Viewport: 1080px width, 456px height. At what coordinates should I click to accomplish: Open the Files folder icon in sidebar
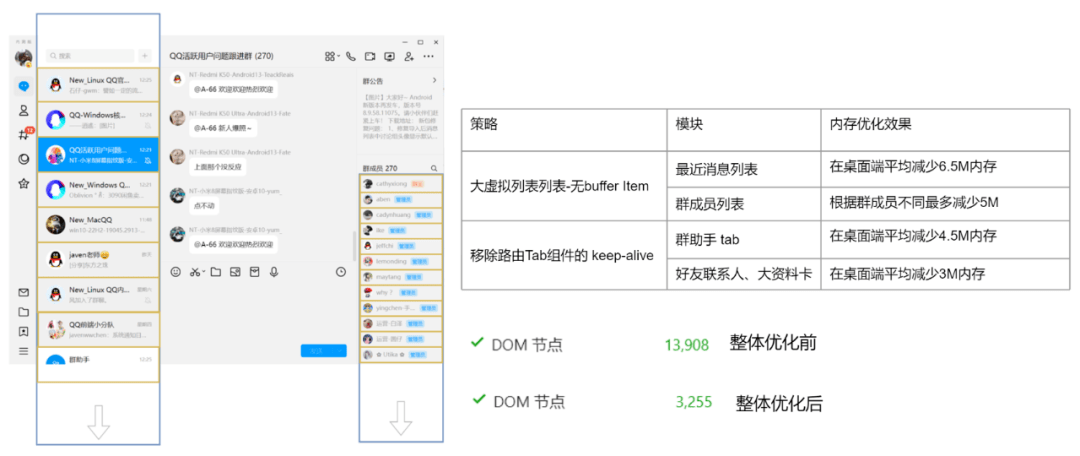click(23, 312)
